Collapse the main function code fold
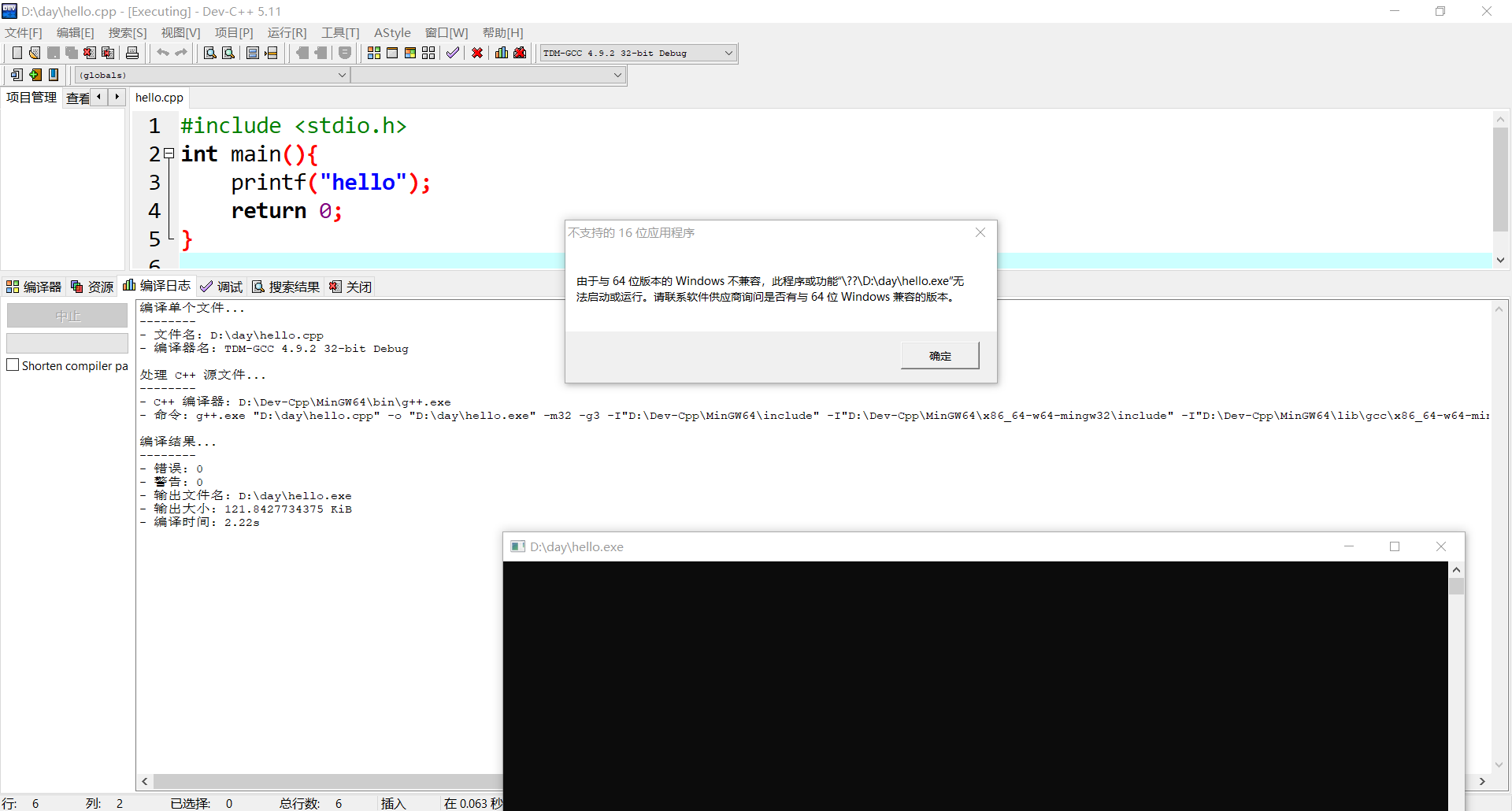1512x811 pixels. (x=169, y=153)
